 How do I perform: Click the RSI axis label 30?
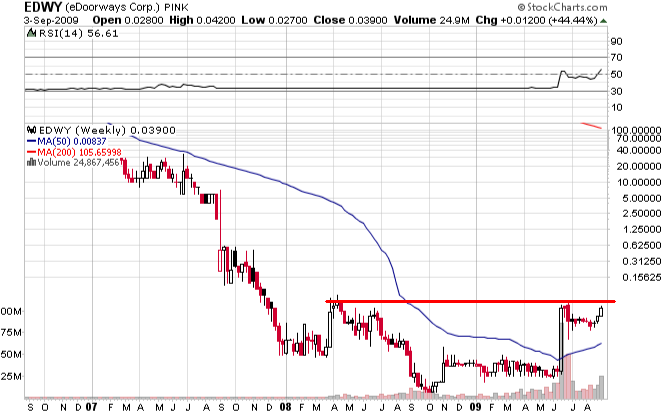616,91
